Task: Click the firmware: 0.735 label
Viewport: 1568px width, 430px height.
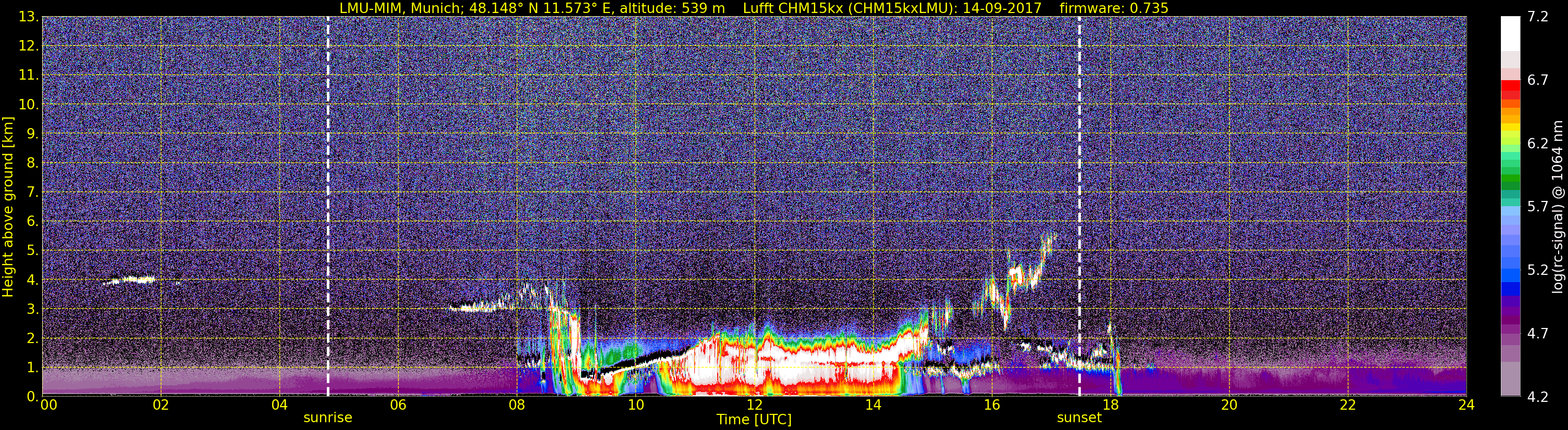Action: coord(1114,8)
